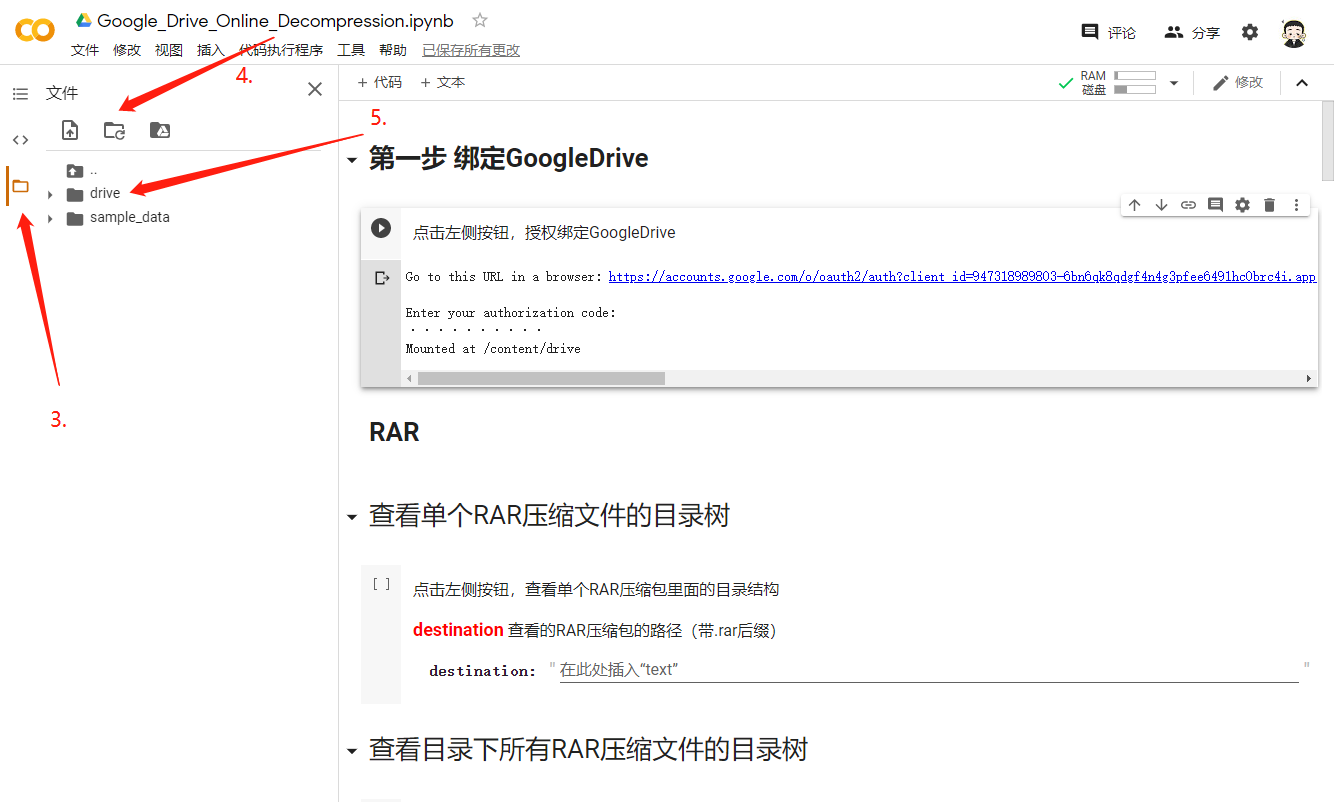Collapse the 查看目录下所有RAR压缩文件的目录树 section
This screenshot has width=1334, height=802.
351,751
